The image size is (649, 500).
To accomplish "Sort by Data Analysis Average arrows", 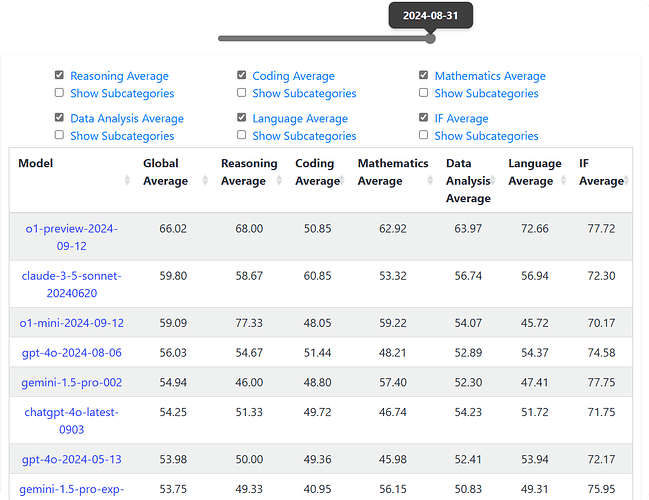I will click(x=493, y=180).
